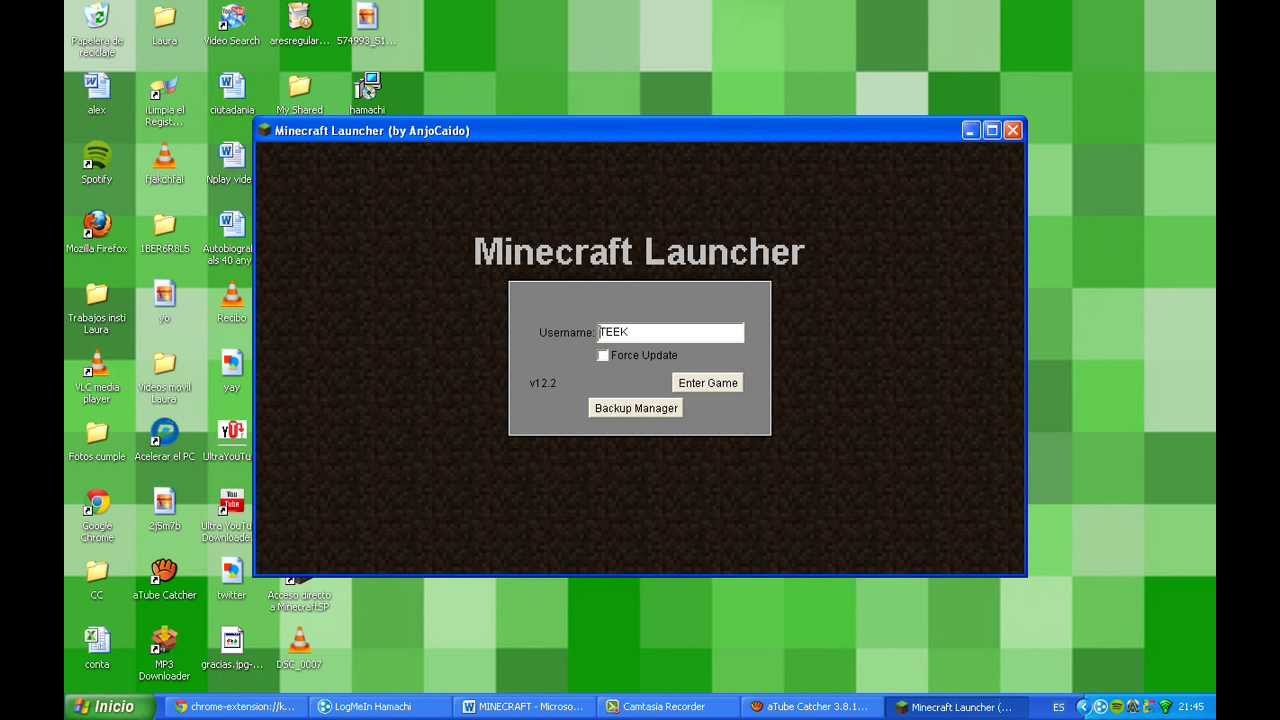Screen dimensions: 1280x720
Task: Expand hidden tray icons arrow
Action: pyautogui.click(x=1082, y=707)
